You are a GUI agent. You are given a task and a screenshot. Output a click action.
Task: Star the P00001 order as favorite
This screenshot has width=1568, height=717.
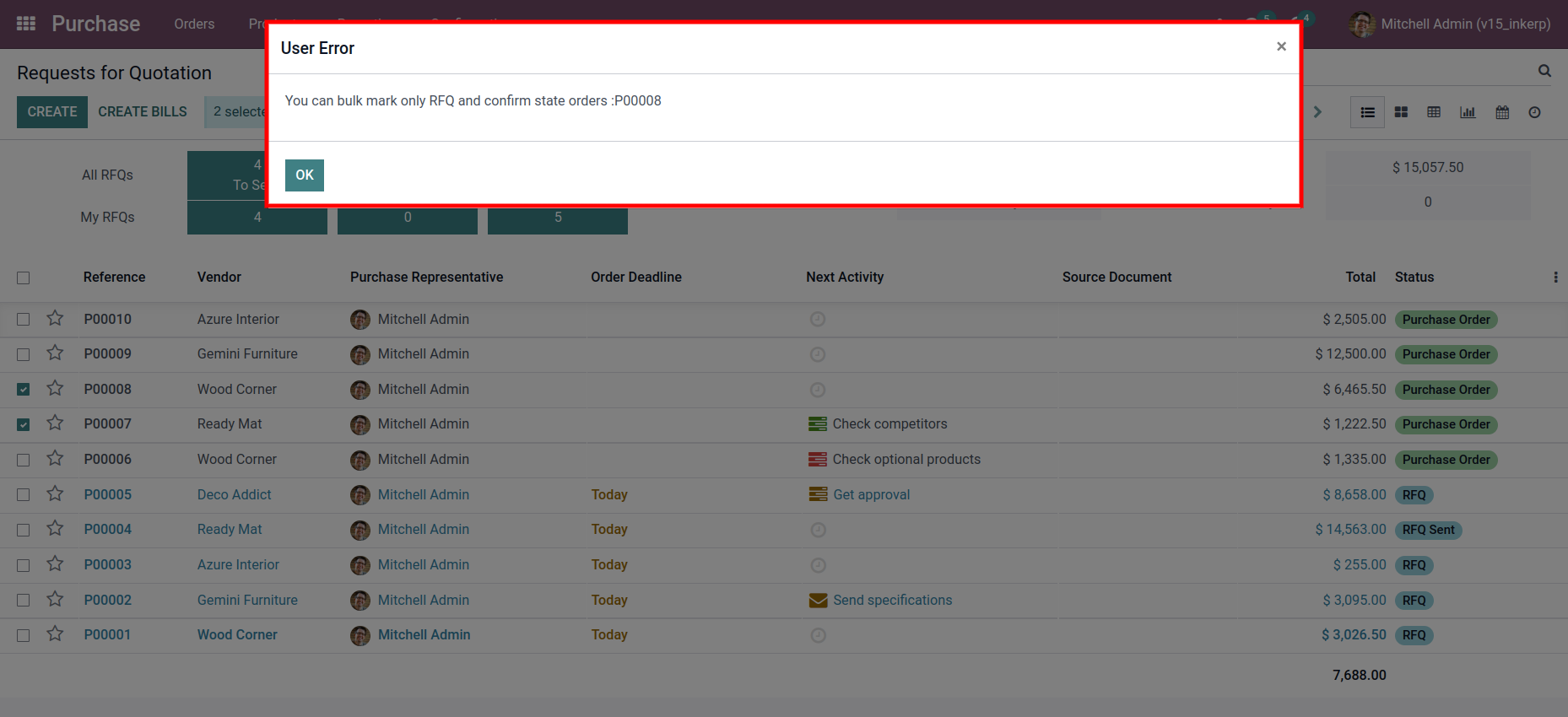(55, 633)
